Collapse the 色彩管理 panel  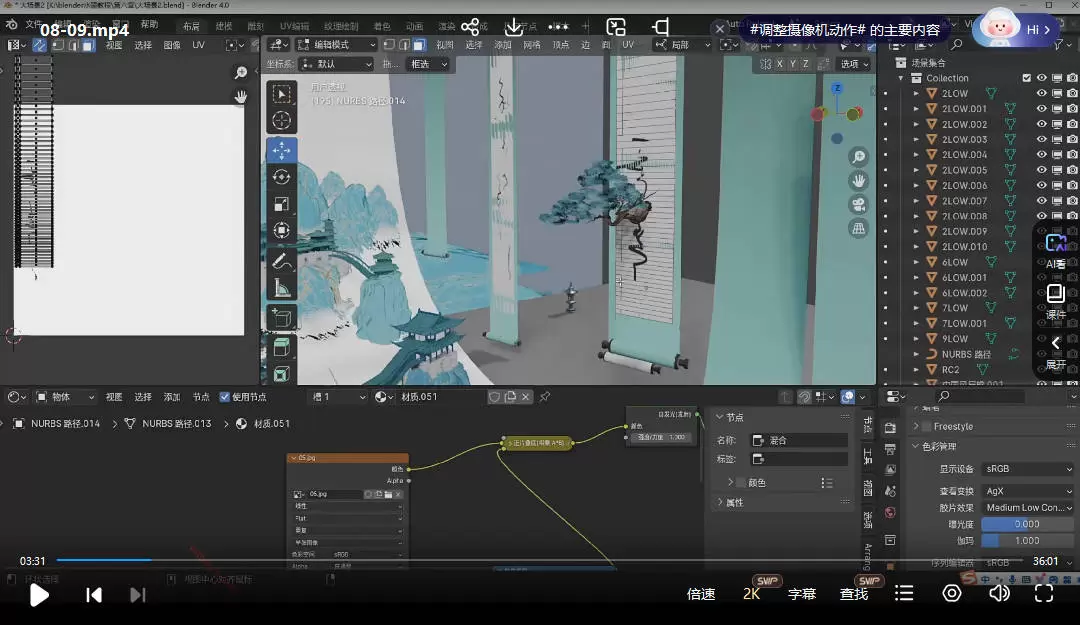click(x=916, y=447)
